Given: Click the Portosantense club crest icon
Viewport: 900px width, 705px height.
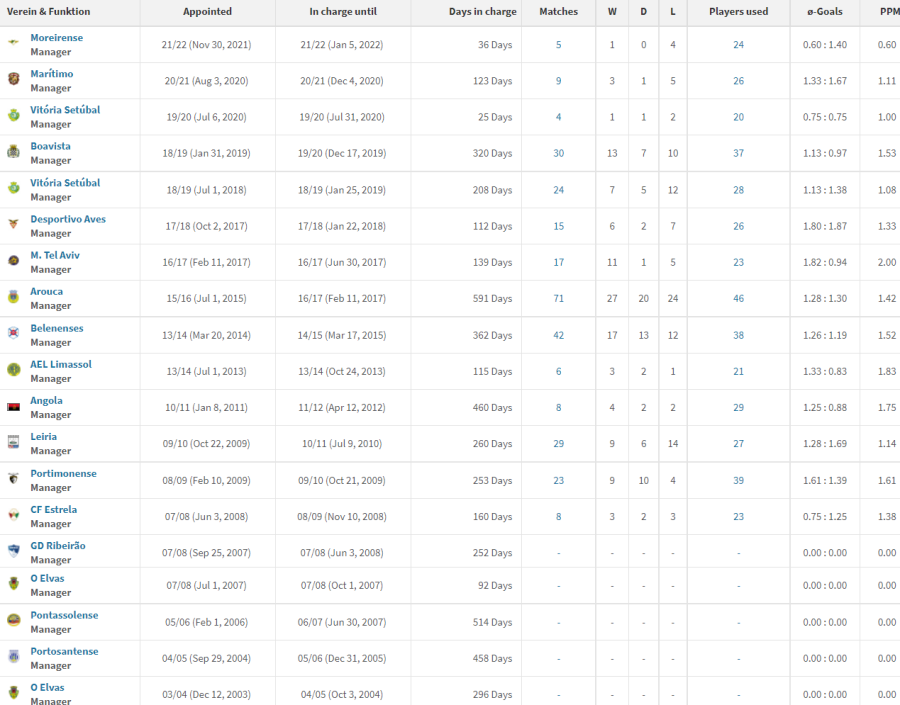Looking at the screenshot, I should pyautogui.click(x=13, y=656).
